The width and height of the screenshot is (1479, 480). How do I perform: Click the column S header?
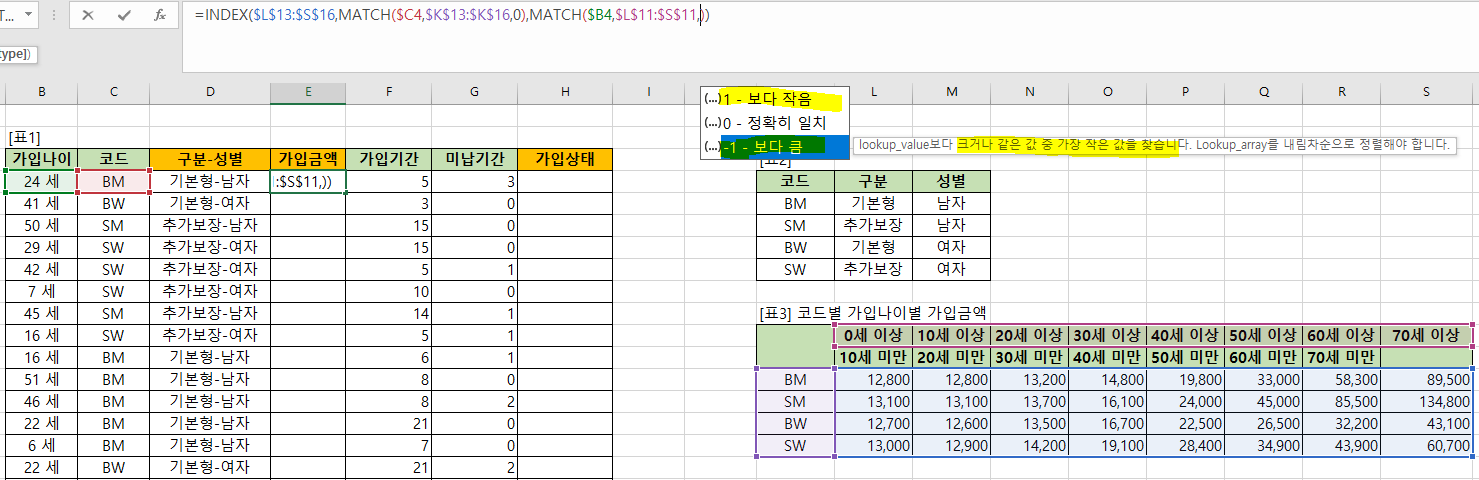point(1425,92)
